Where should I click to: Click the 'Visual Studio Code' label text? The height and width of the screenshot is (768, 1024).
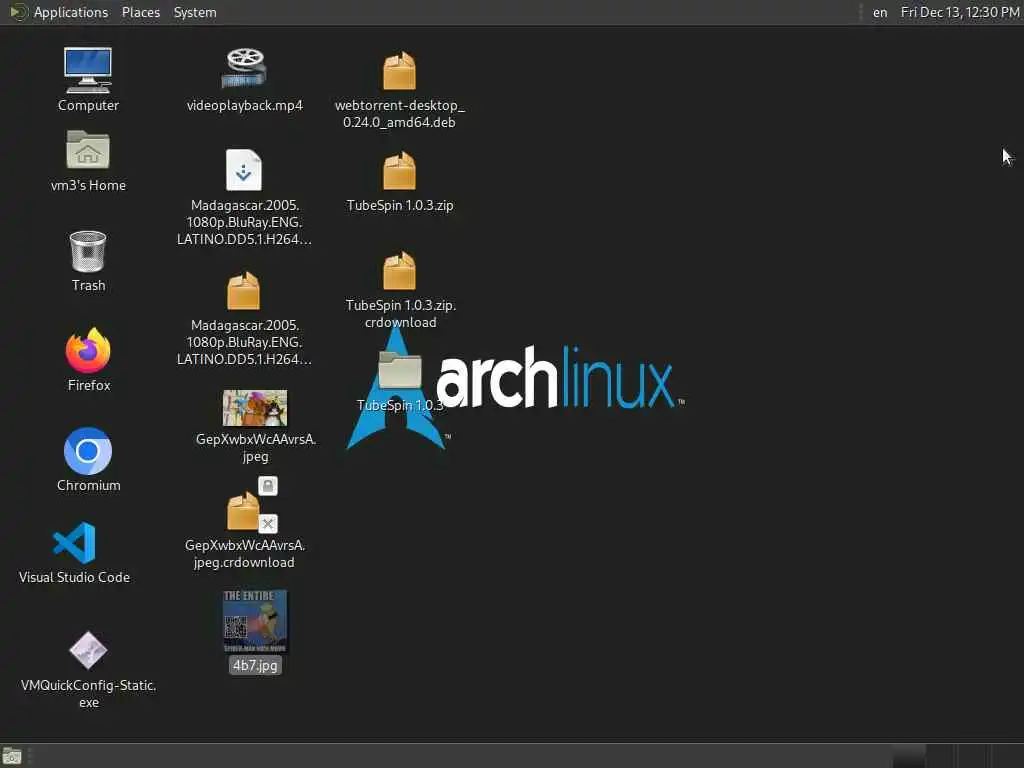tap(74, 577)
